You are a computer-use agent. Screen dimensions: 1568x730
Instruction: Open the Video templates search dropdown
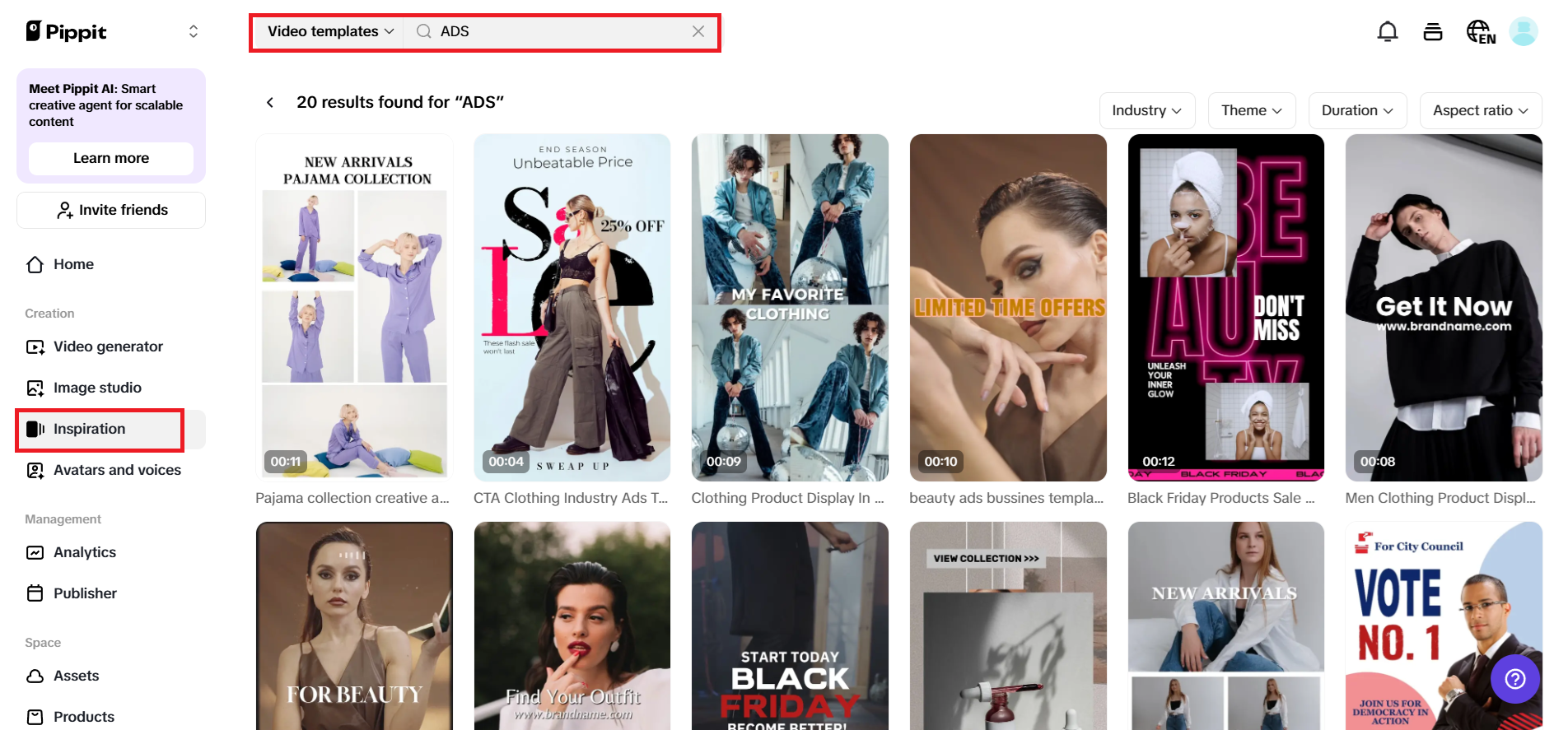tap(330, 31)
